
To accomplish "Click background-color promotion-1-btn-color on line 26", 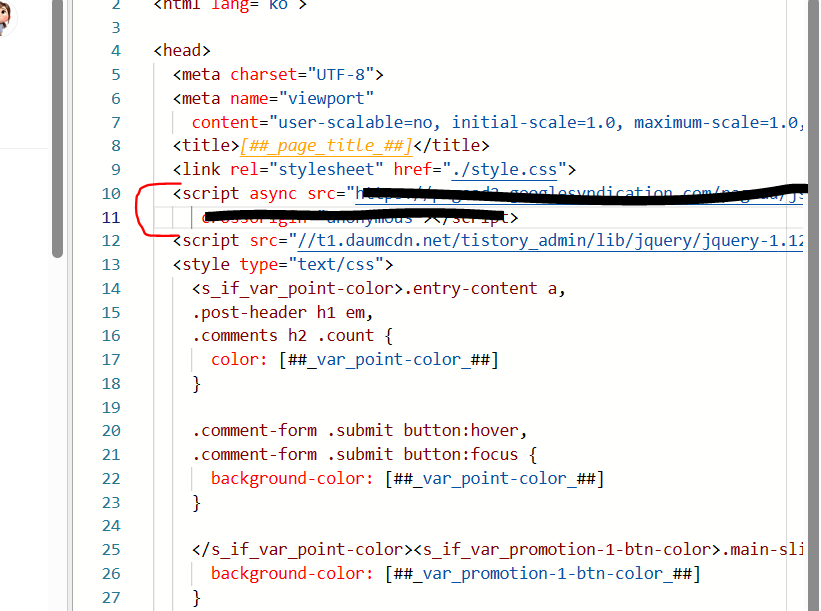I will click(456, 574).
